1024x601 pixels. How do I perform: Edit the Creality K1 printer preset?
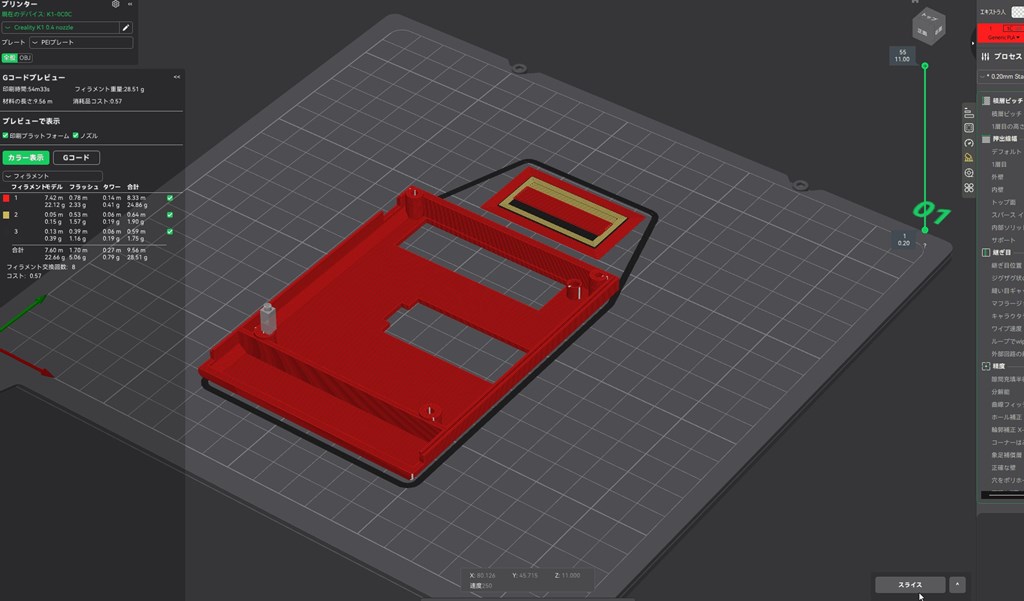point(126,27)
